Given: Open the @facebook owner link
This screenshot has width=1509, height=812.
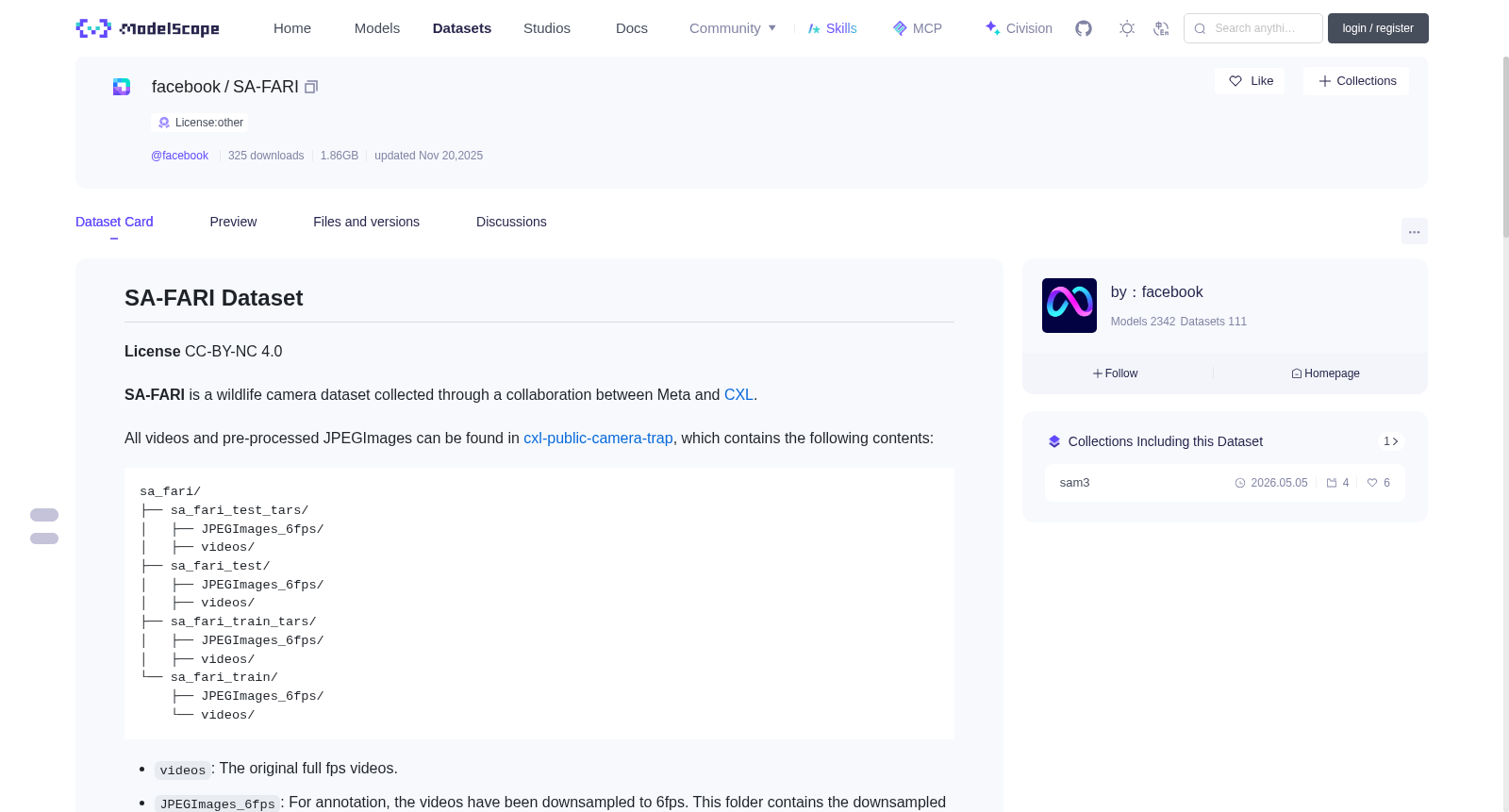Looking at the screenshot, I should 179,156.
